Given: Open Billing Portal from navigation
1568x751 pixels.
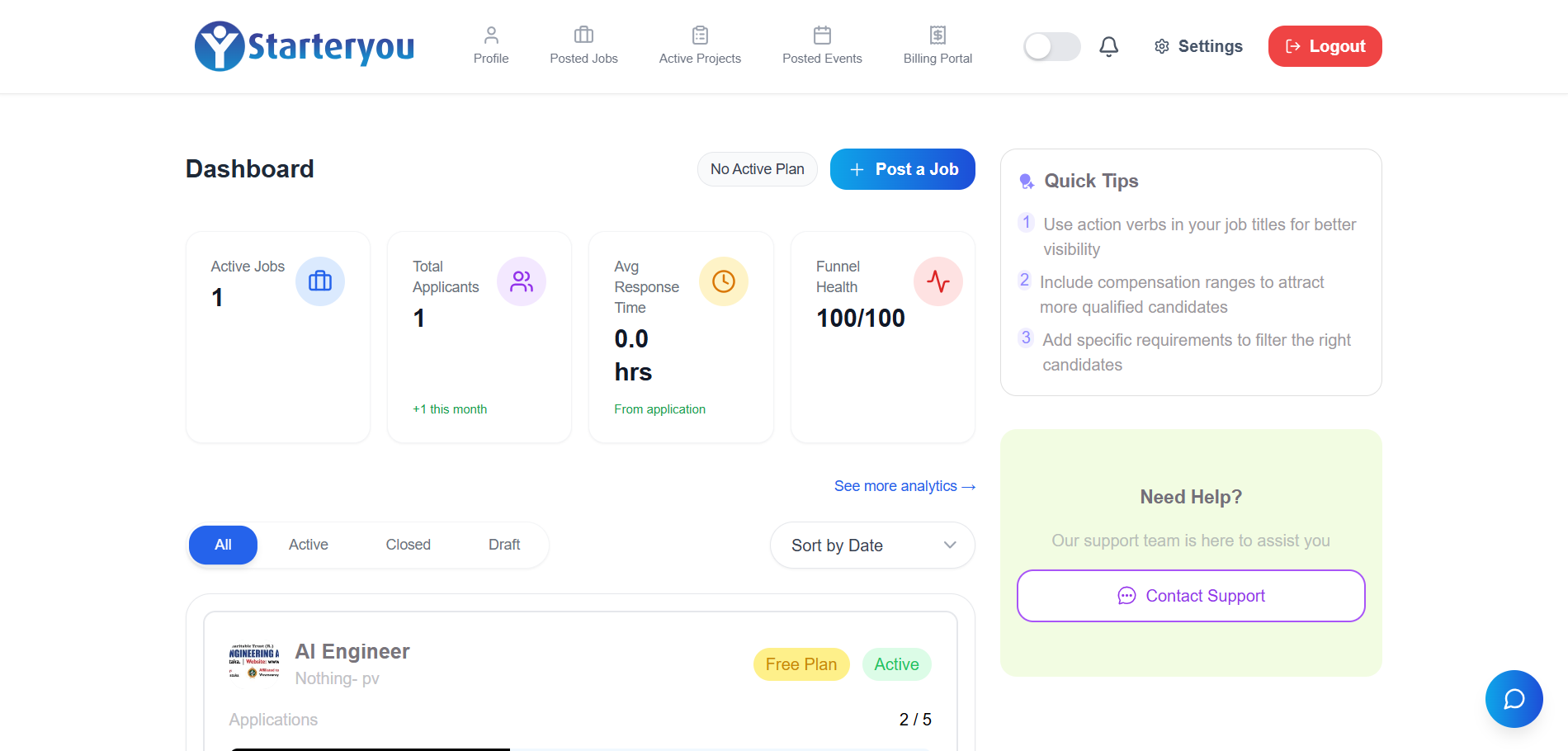Looking at the screenshot, I should (x=937, y=46).
